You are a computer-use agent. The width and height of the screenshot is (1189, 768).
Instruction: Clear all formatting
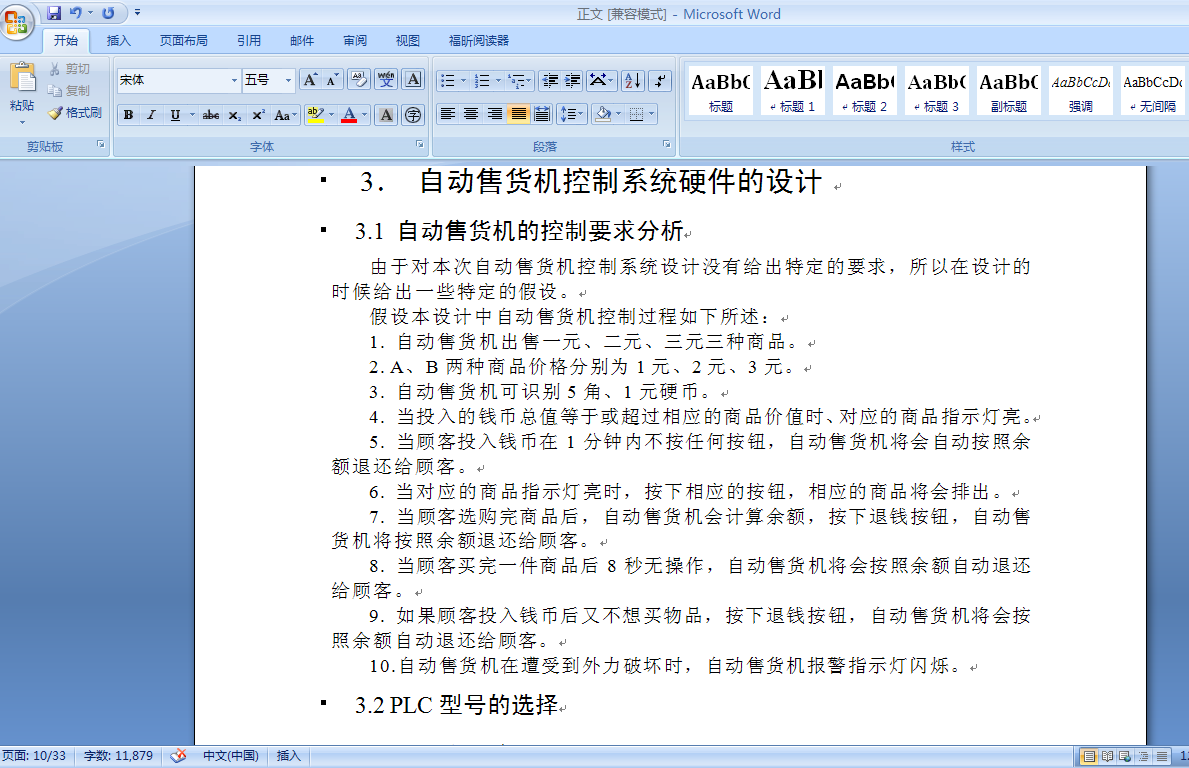tap(359, 80)
